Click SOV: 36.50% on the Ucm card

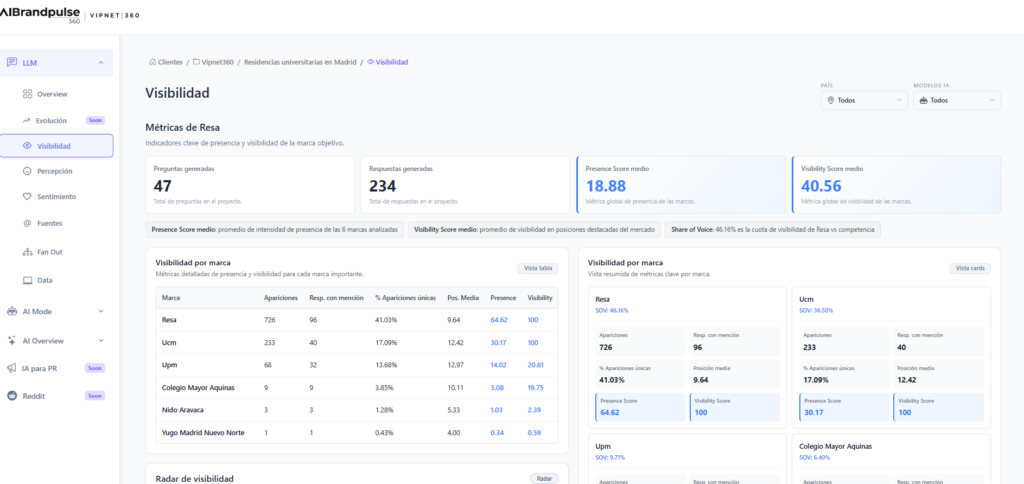point(816,310)
